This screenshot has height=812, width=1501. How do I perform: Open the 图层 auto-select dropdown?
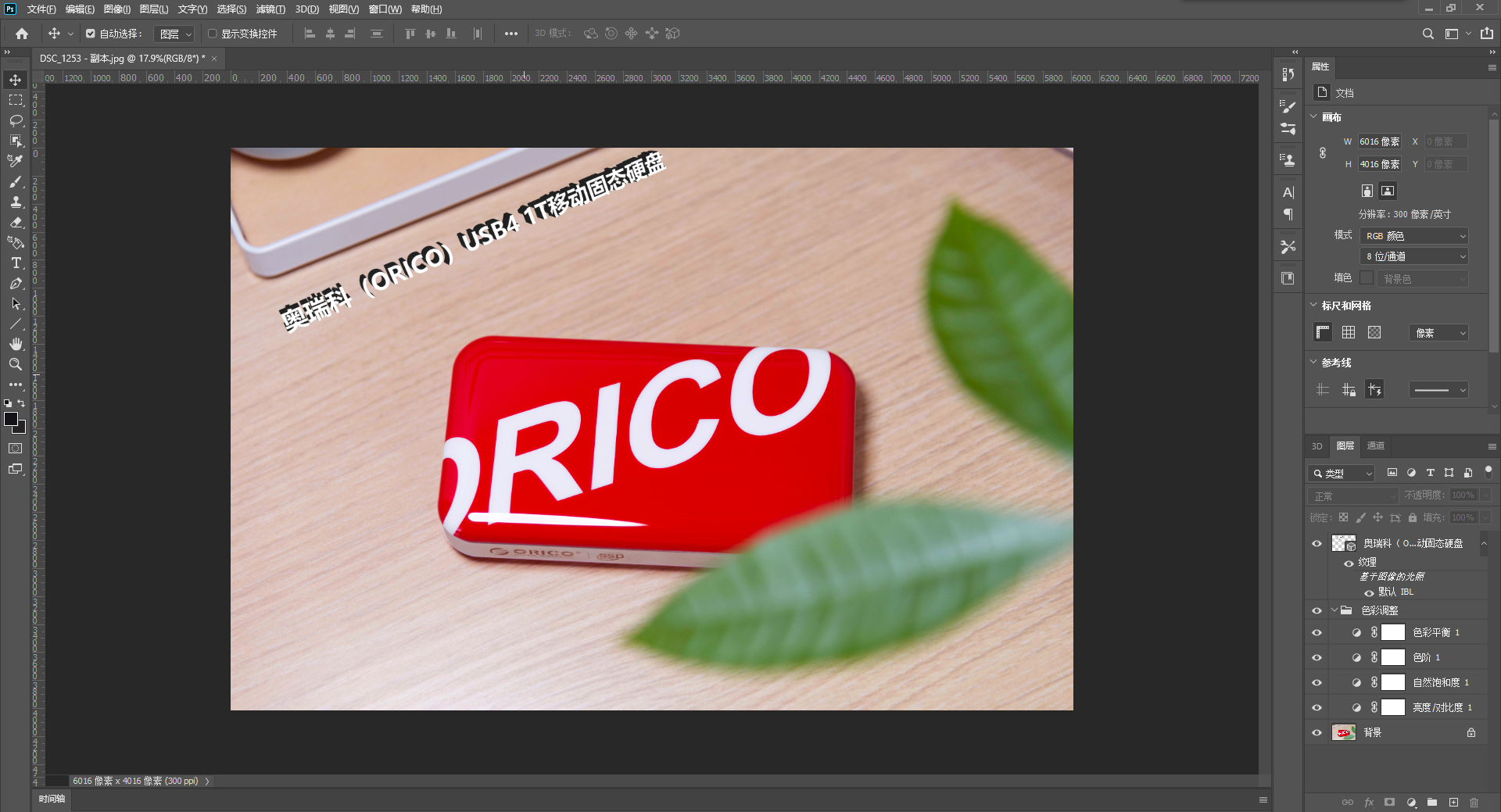[x=174, y=34]
